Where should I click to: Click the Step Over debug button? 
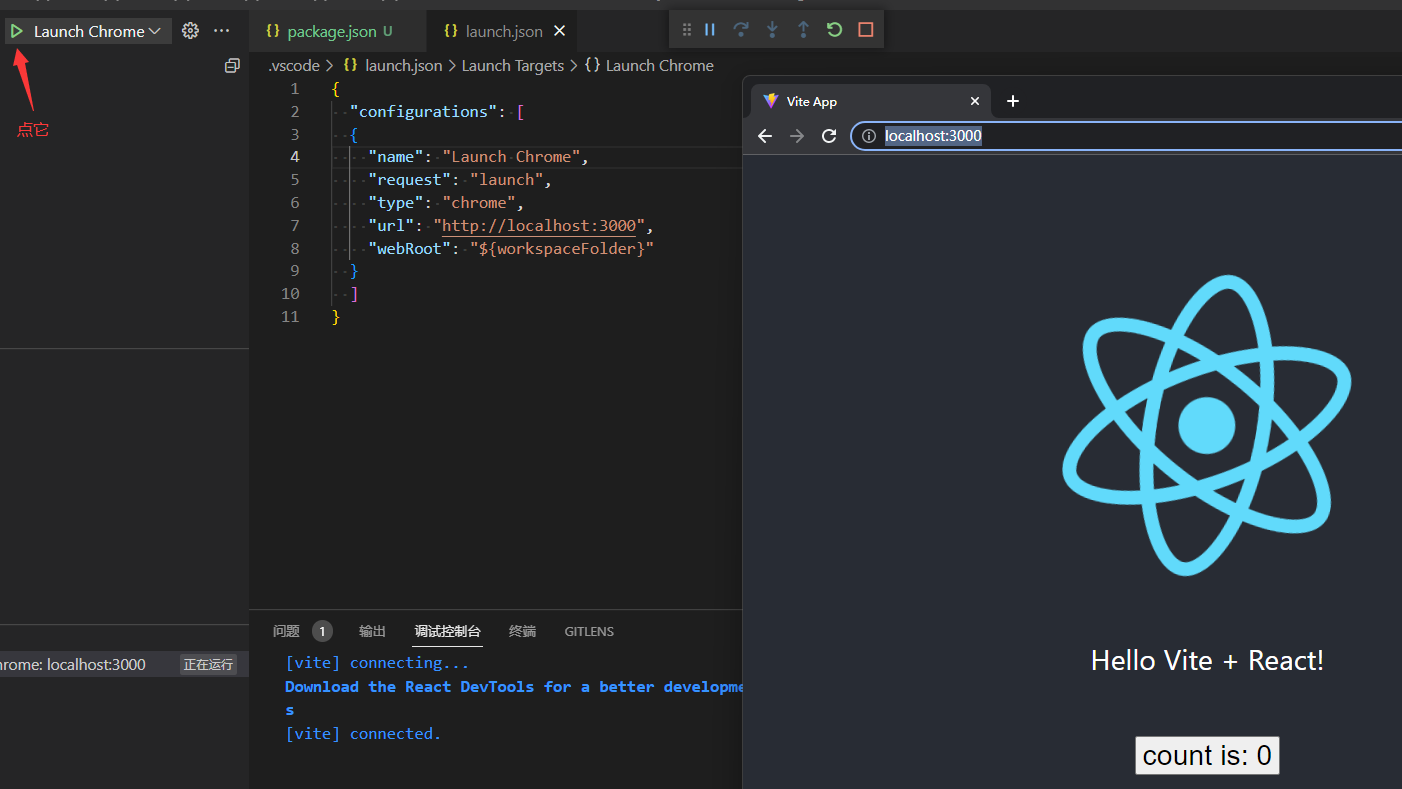741,30
